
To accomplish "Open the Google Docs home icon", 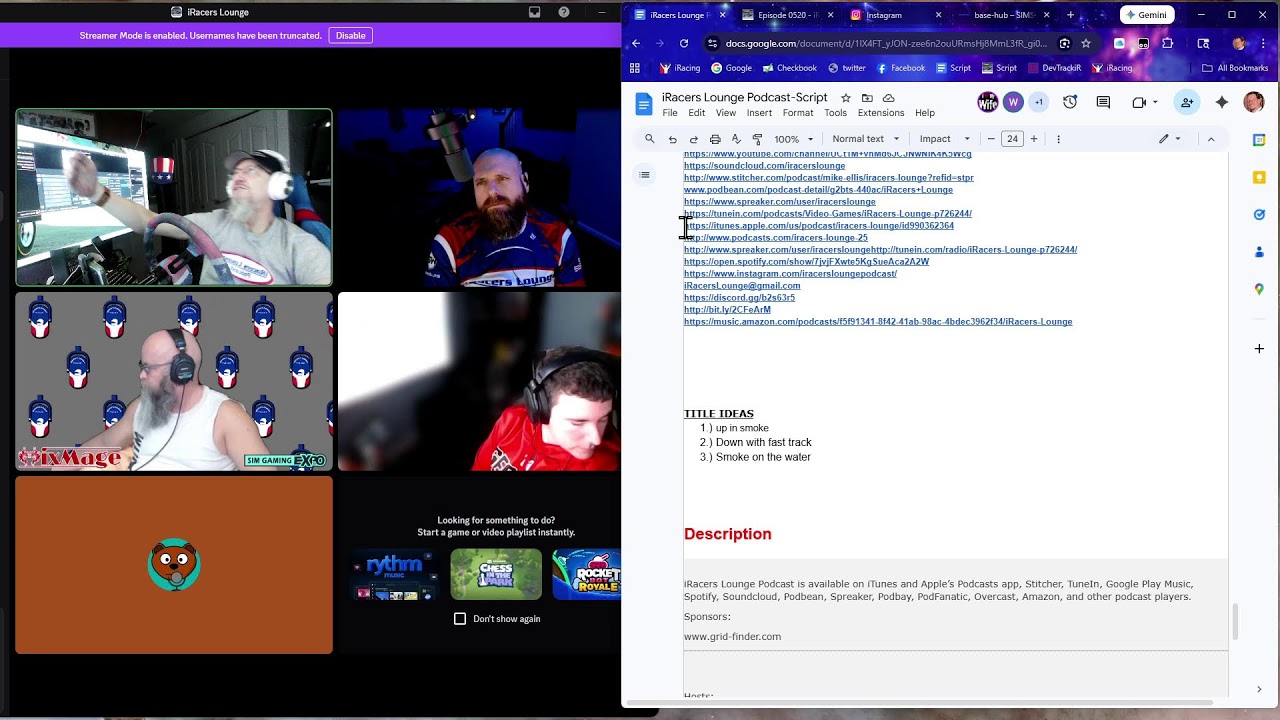I will click(x=644, y=104).
